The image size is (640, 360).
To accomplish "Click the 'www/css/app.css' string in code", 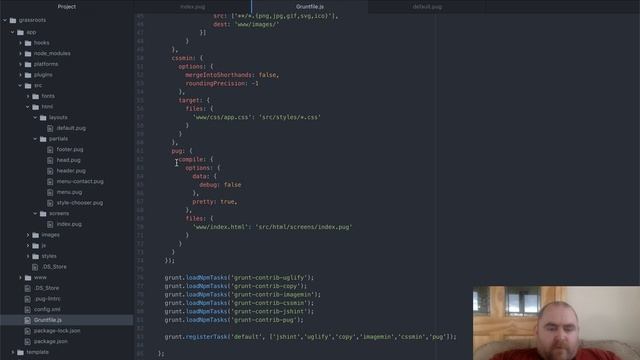I will coord(221,117).
